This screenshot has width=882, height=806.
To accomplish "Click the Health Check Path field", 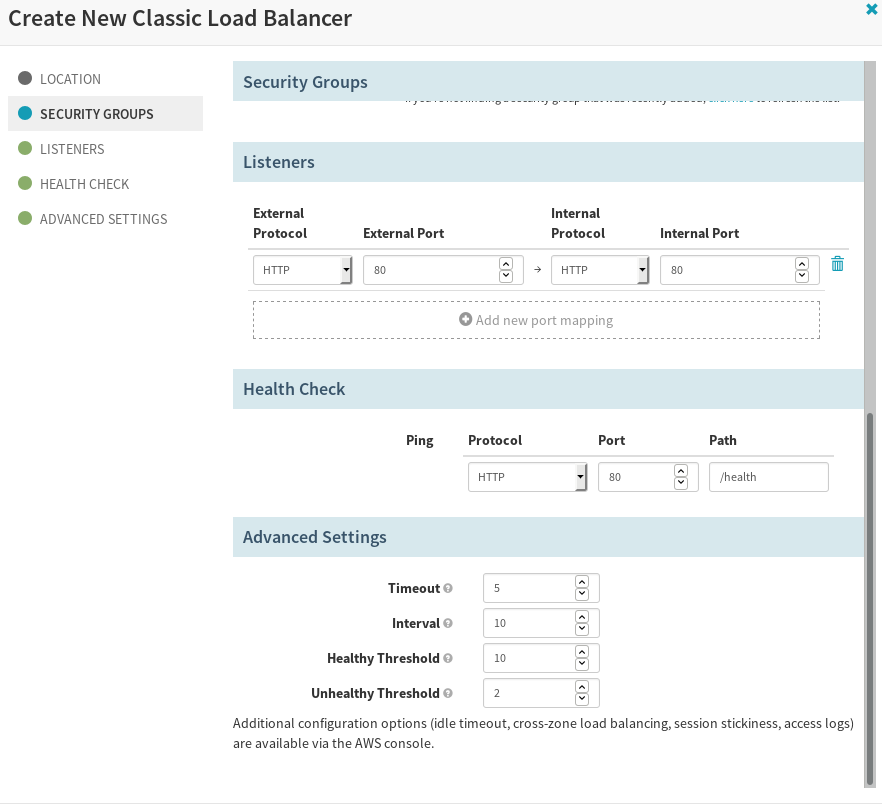I will click(x=768, y=477).
